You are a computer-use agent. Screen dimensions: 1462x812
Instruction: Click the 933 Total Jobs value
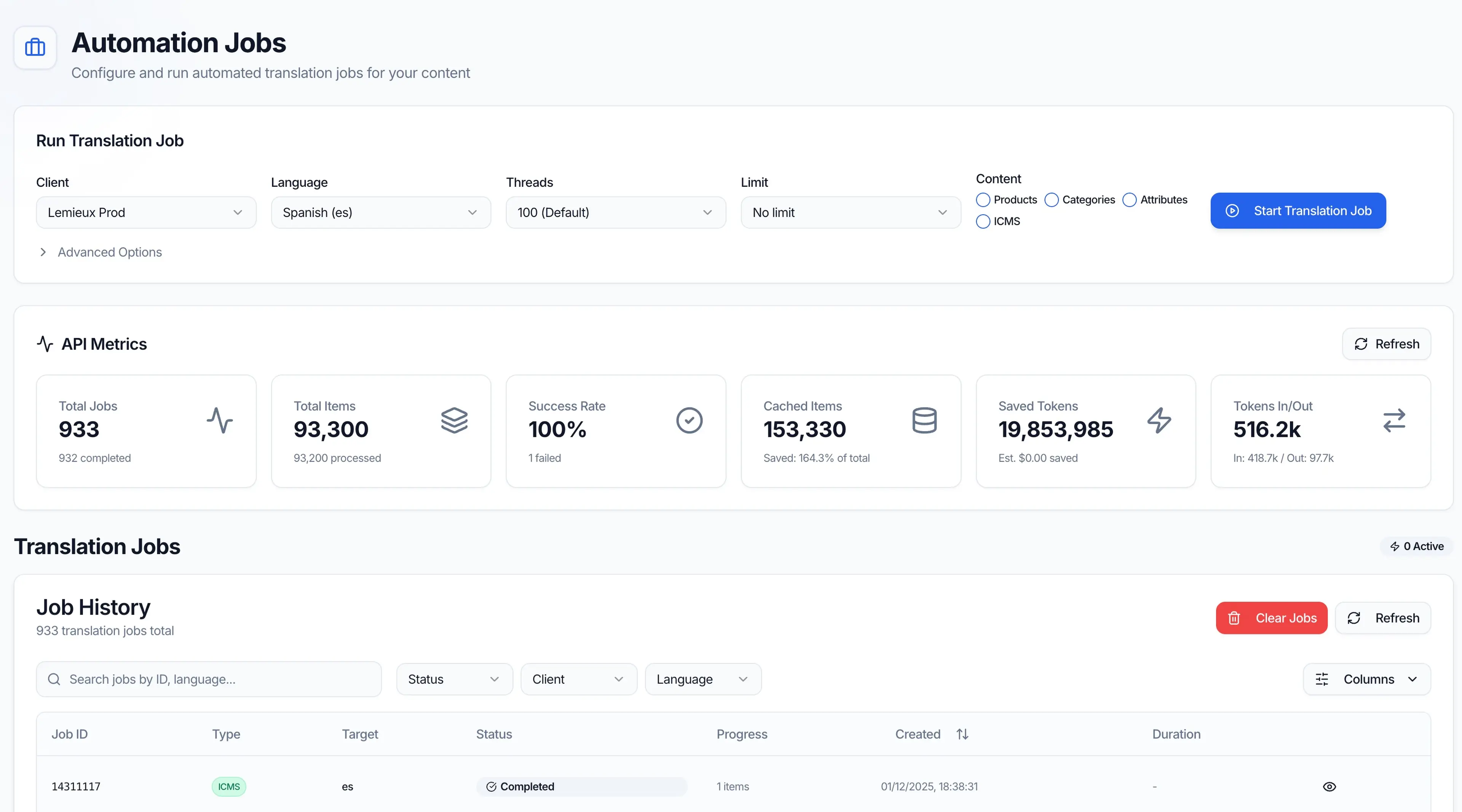coord(79,430)
